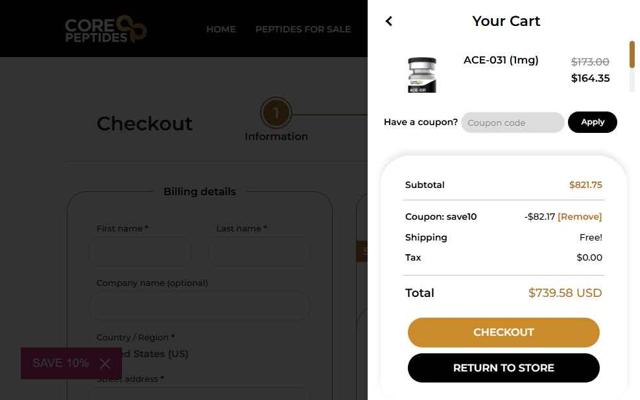
Task: Click the back arrow in cart panel
Action: click(389, 21)
